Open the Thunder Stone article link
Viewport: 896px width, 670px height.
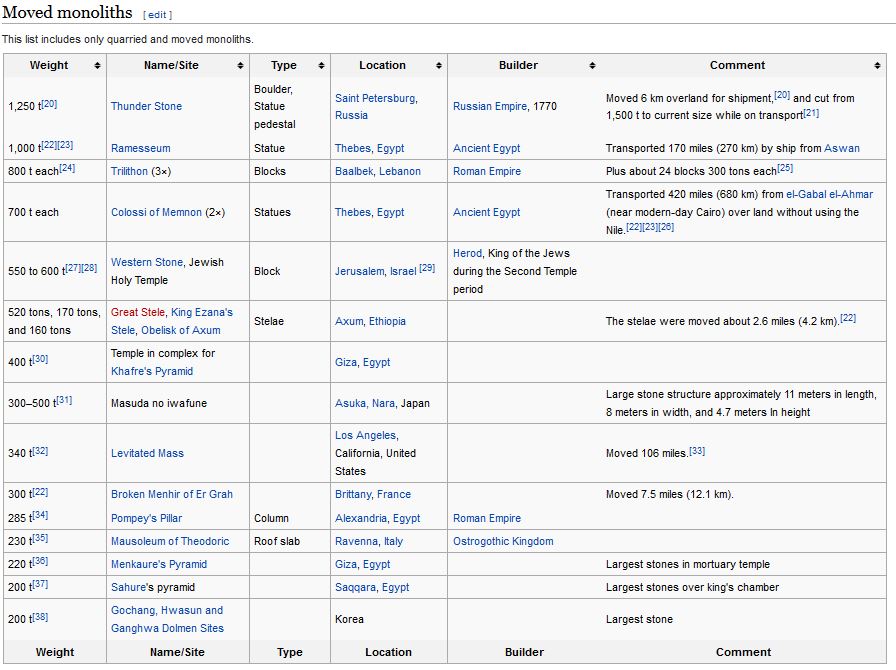(146, 106)
